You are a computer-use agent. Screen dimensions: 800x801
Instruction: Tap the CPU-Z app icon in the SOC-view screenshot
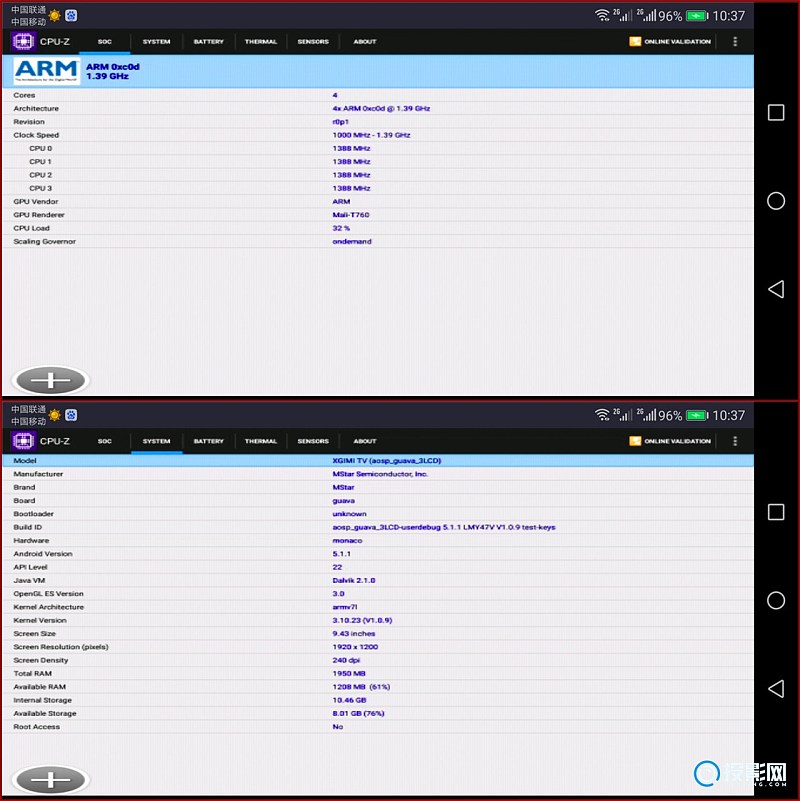pyautogui.click(x=23, y=41)
